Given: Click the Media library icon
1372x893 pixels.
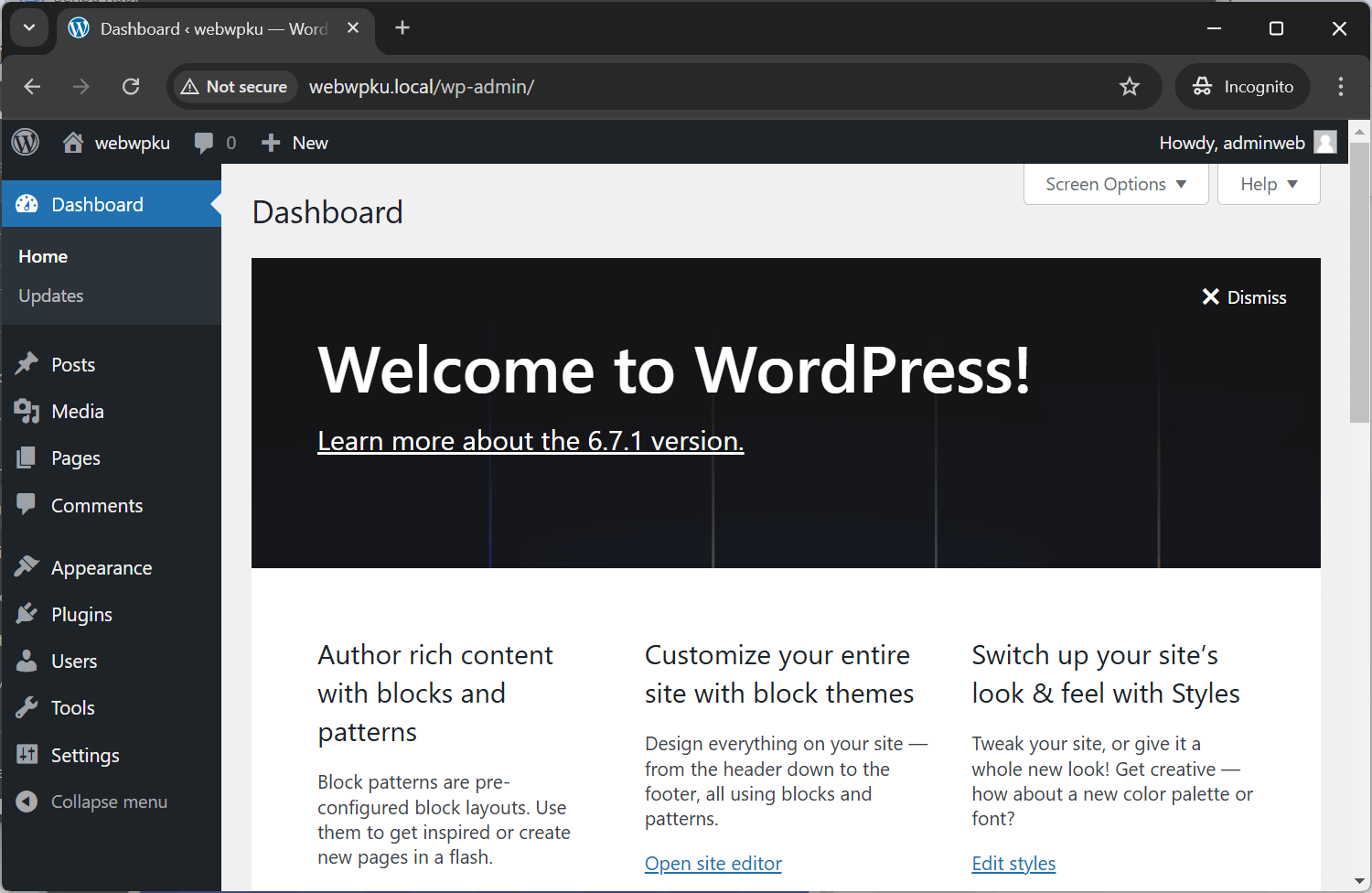Looking at the screenshot, I should pos(27,412).
